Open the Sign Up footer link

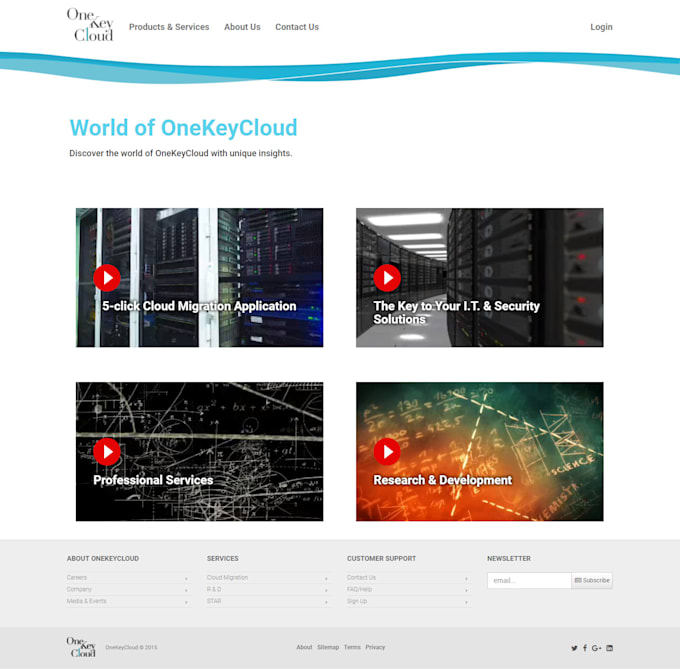(357, 601)
